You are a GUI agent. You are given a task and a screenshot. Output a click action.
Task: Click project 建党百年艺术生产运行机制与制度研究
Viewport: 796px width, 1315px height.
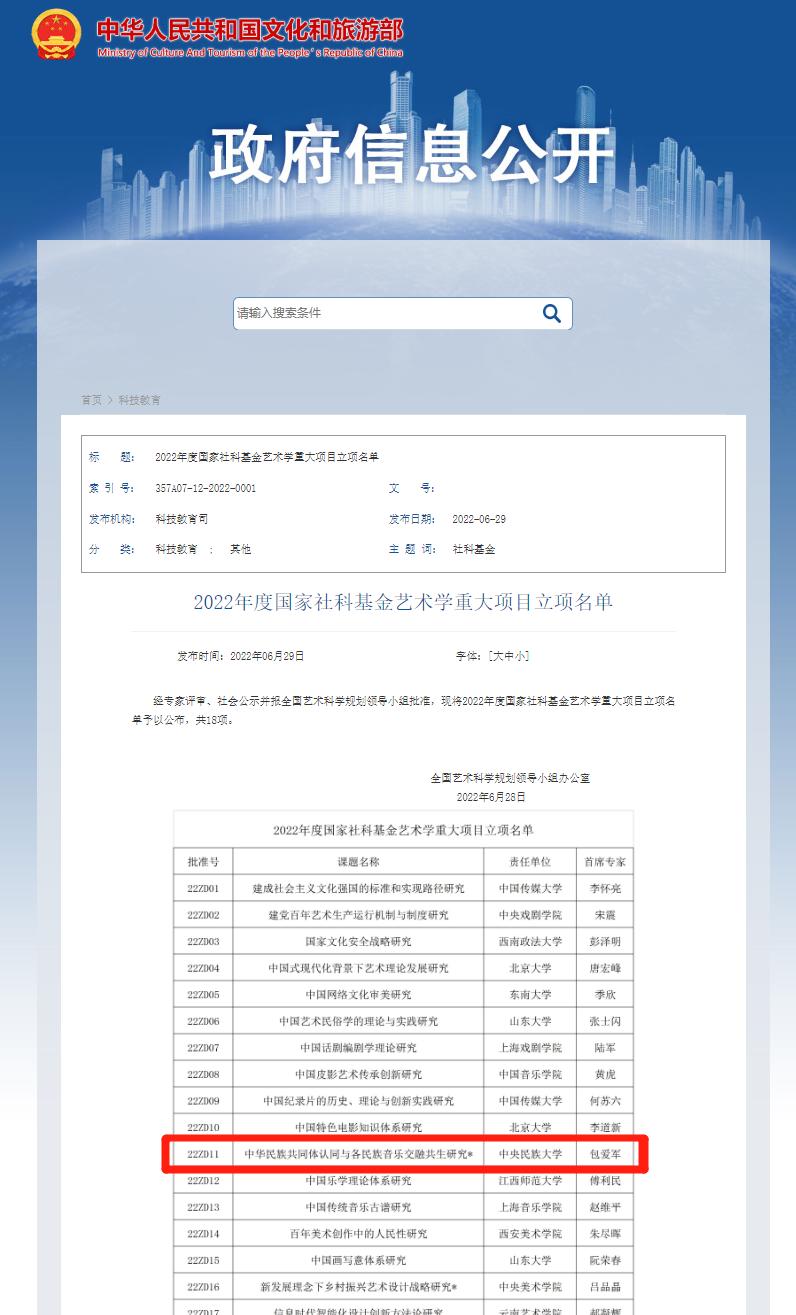358,915
